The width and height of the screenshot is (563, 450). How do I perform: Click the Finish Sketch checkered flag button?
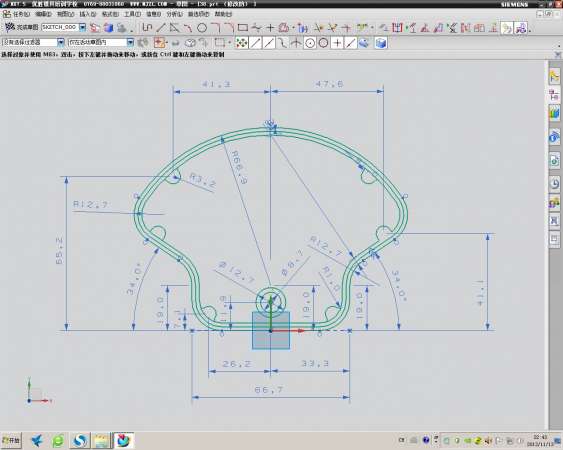(x=9, y=27)
